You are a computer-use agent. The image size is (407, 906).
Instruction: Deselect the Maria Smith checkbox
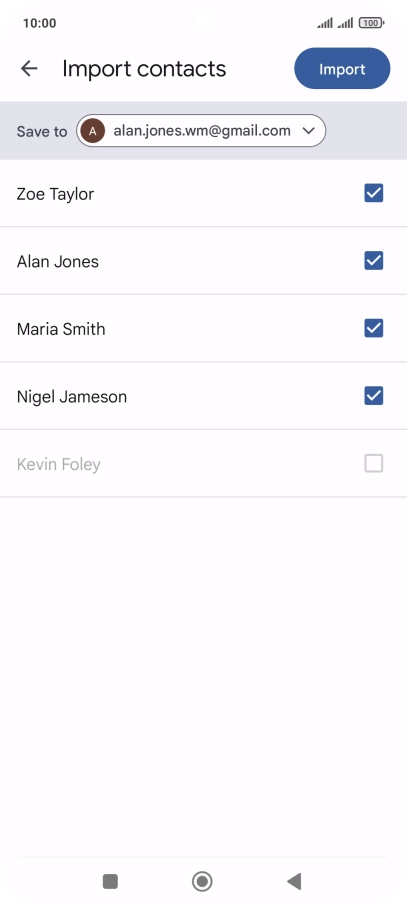373,328
